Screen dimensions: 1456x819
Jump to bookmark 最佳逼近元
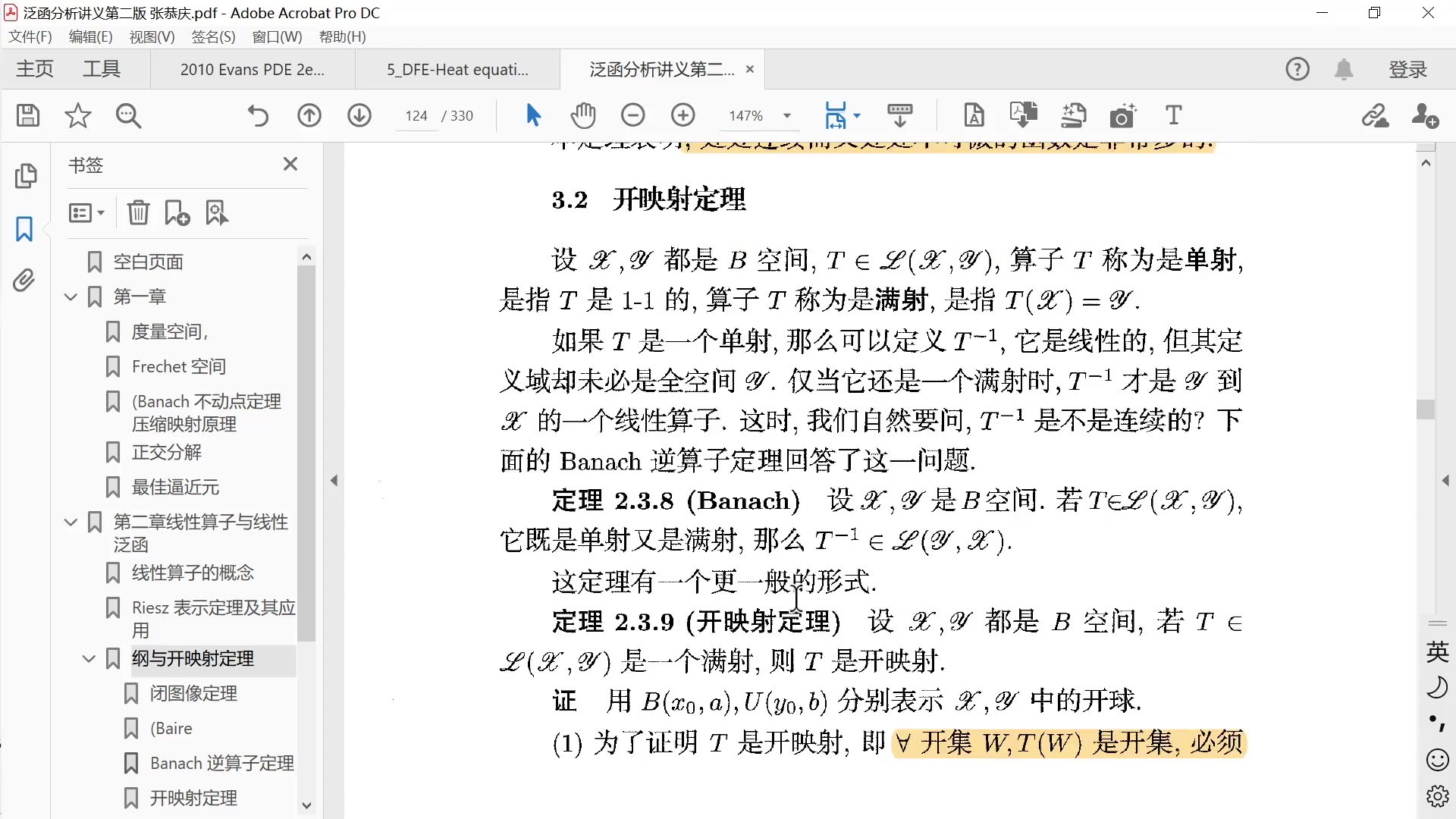[x=175, y=488]
